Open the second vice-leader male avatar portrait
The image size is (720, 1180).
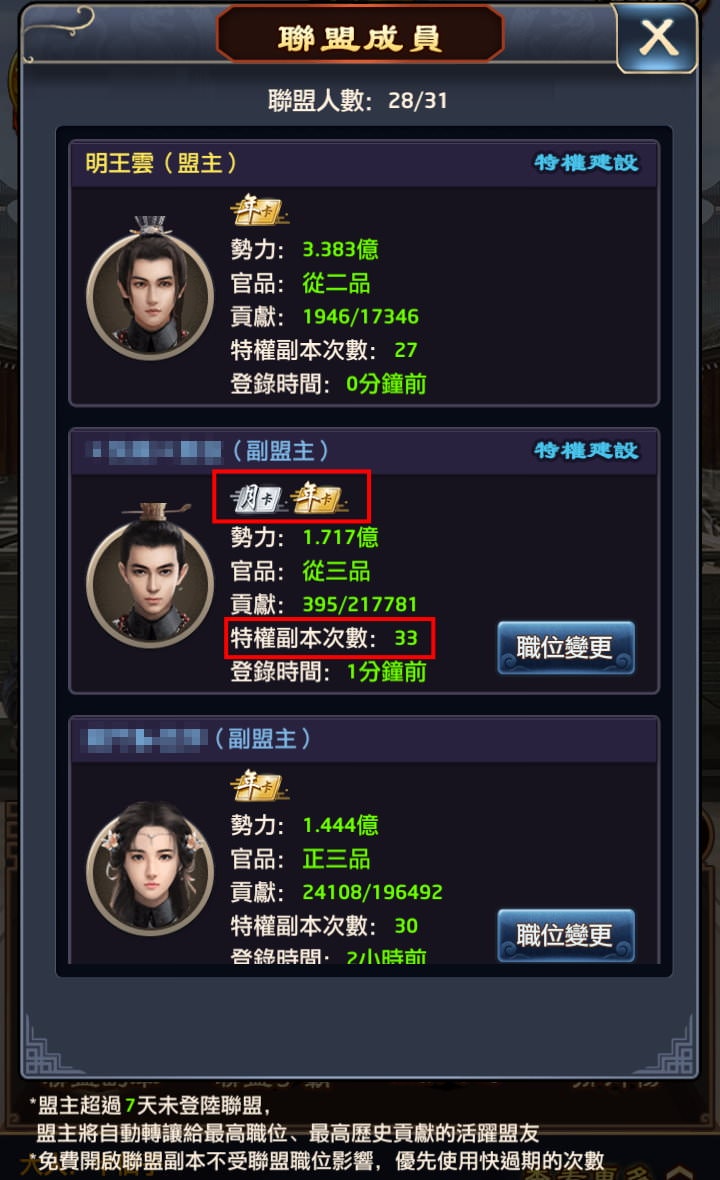150,576
